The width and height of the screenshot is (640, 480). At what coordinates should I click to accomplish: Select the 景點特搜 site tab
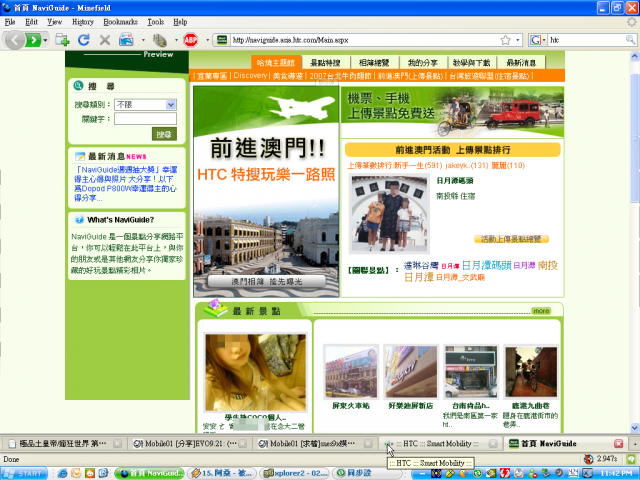(326, 62)
